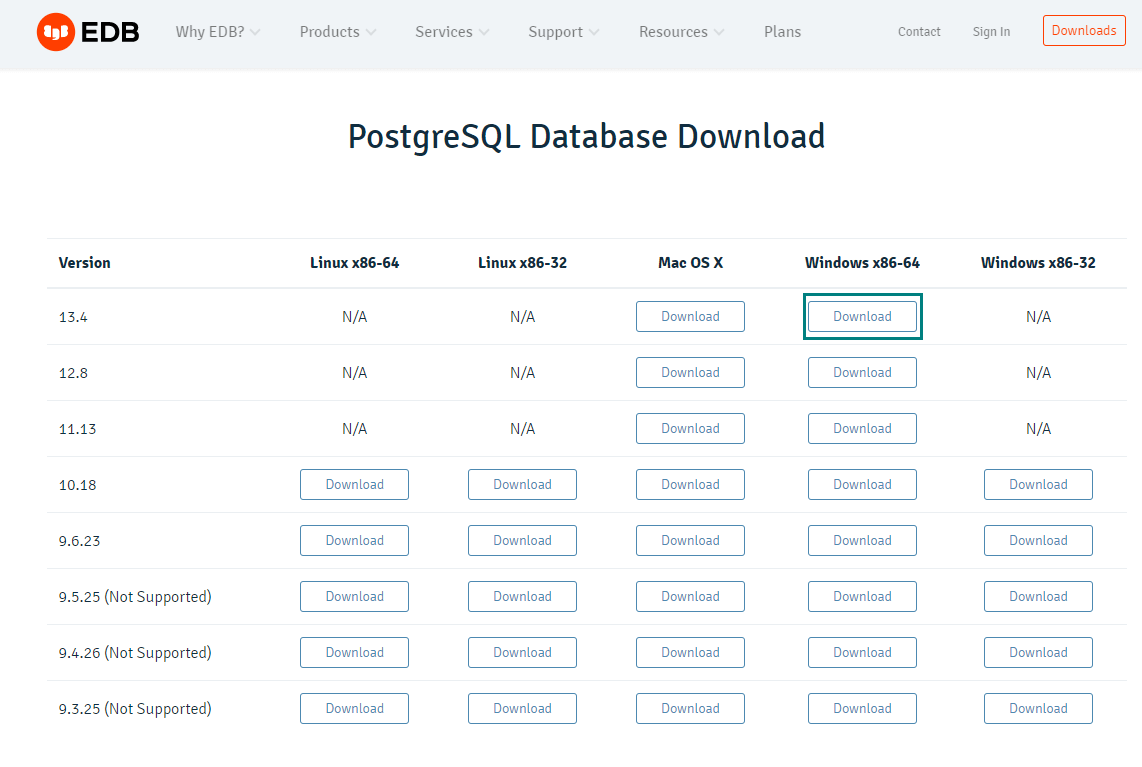Download version 10.18 for Linux x86-32

(x=522, y=485)
